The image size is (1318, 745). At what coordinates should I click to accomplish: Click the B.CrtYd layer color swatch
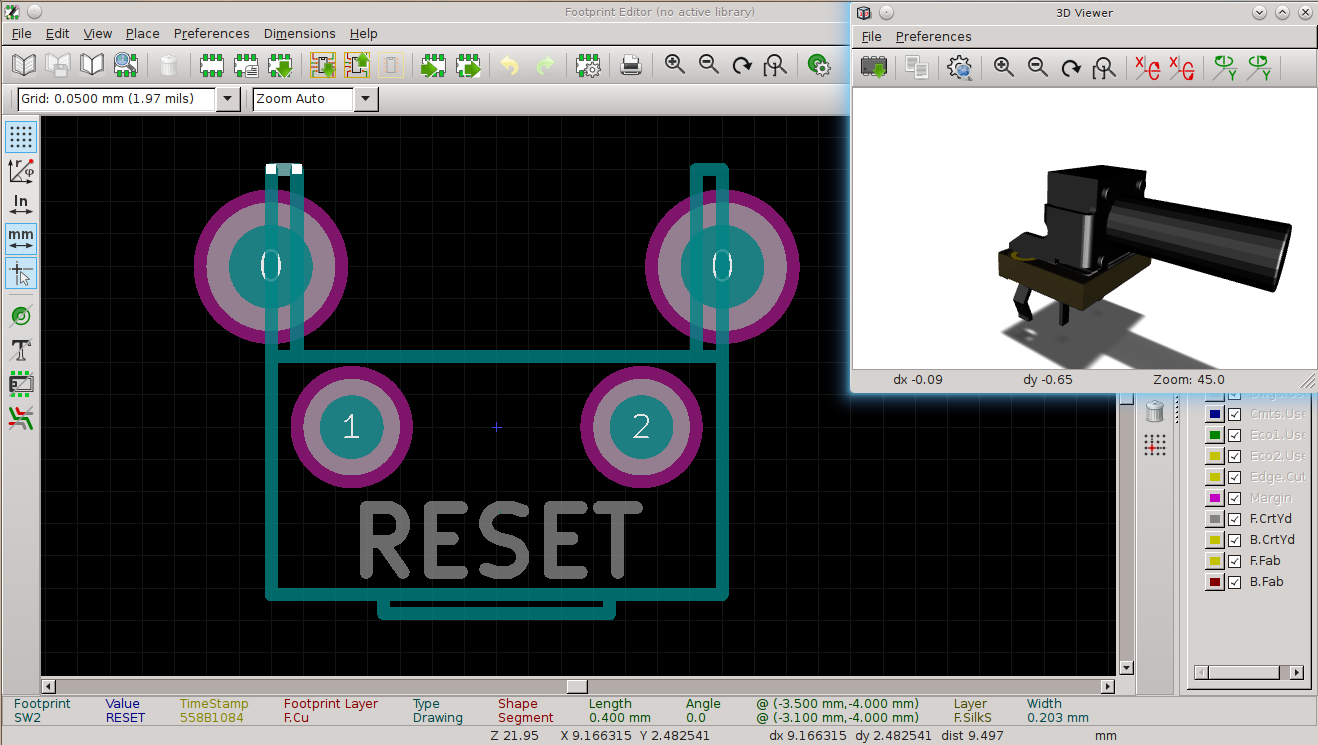tap(1214, 540)
